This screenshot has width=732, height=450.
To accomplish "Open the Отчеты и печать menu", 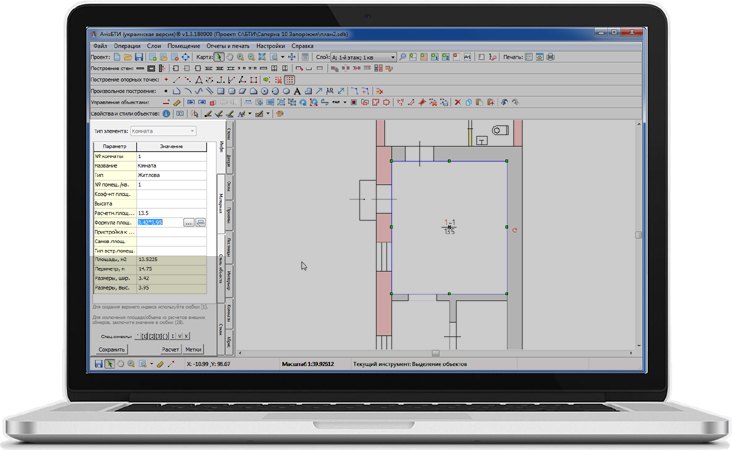I will coord(228,46).
